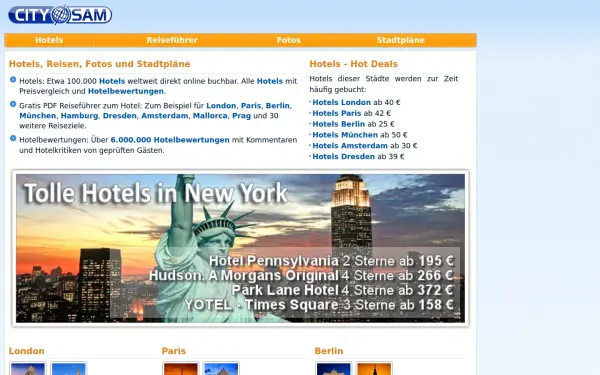Viewport: 600px width, 375px height.
Task: Click the CitySam logo
Action: [x=60, y=15]
